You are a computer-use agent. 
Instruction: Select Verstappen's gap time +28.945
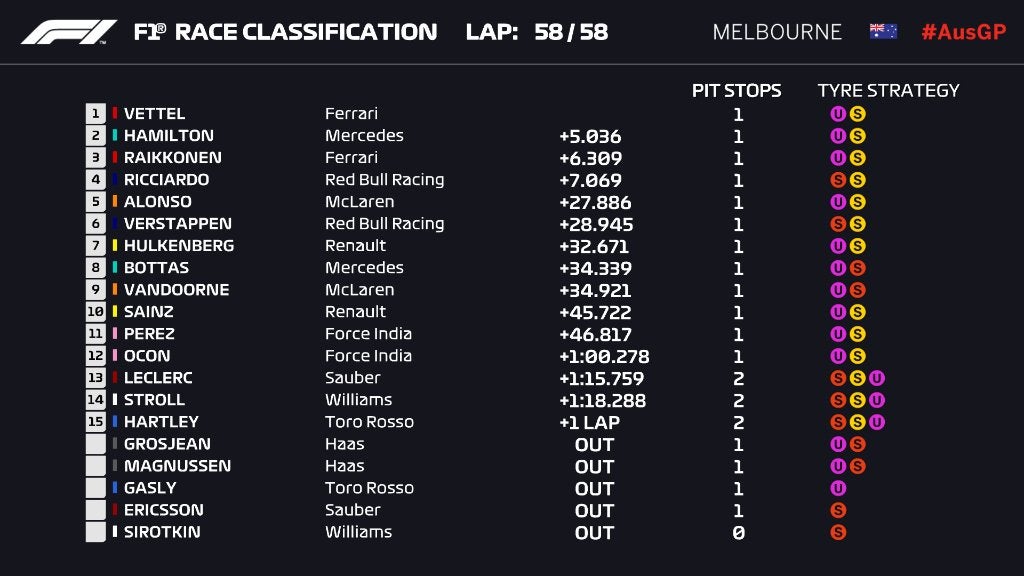pyautogui.click(x=596, y=224)
